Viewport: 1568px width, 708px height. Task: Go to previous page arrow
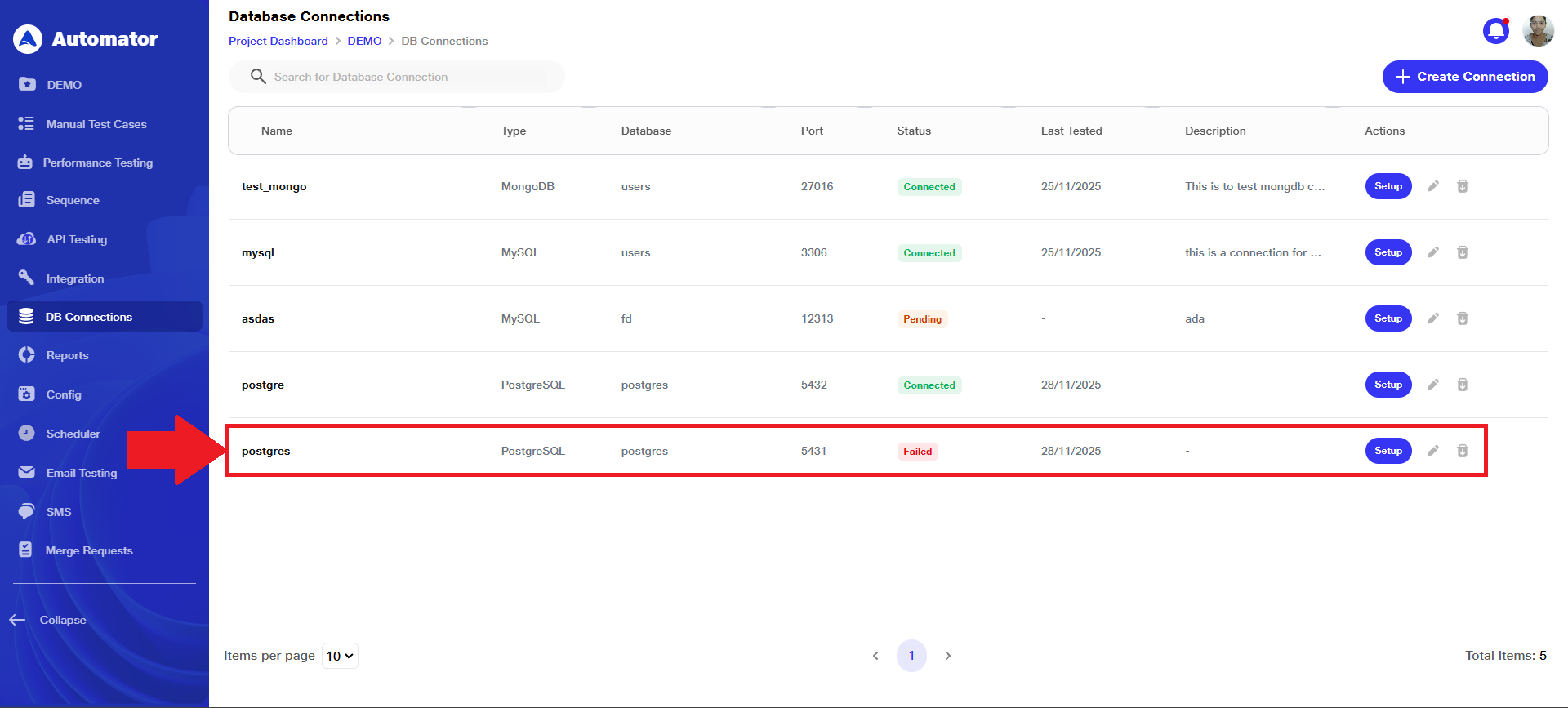tap(875, 656)
